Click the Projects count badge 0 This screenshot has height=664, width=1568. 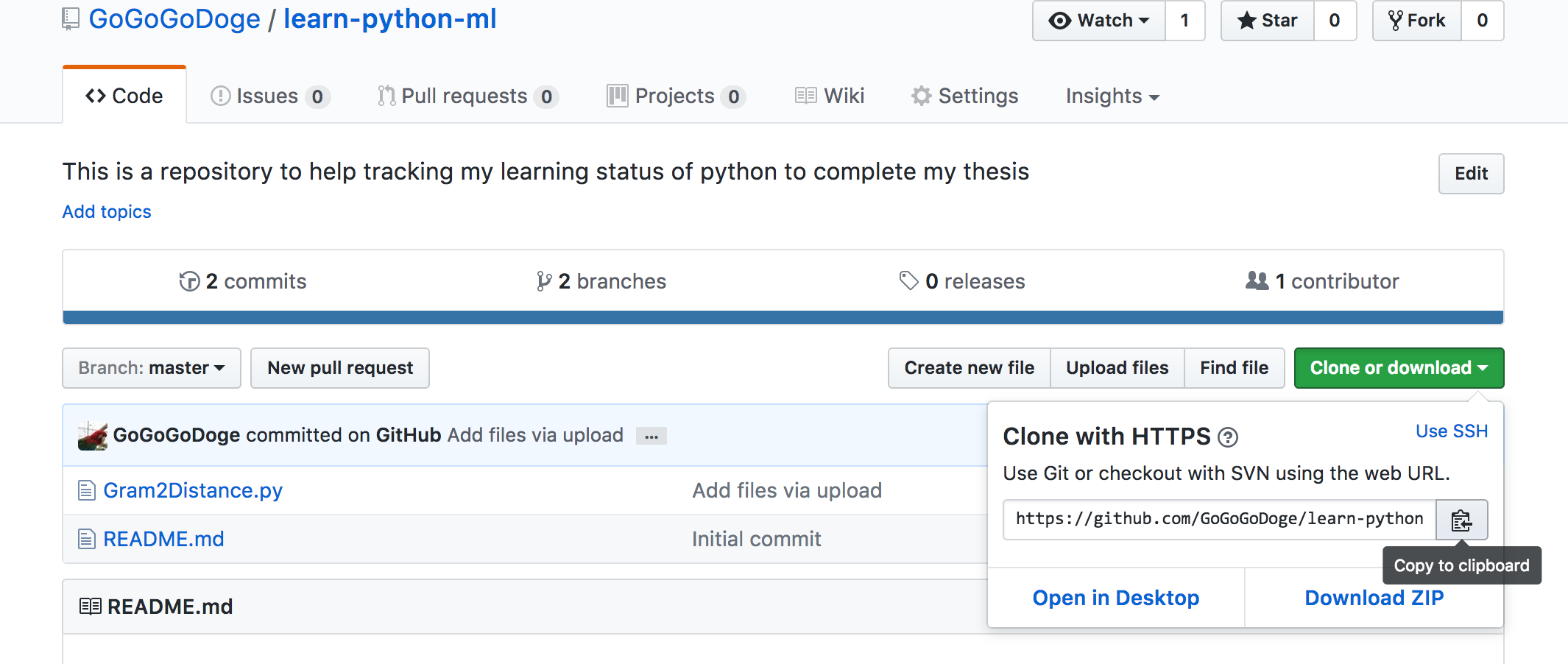click(x=733, y=96)
